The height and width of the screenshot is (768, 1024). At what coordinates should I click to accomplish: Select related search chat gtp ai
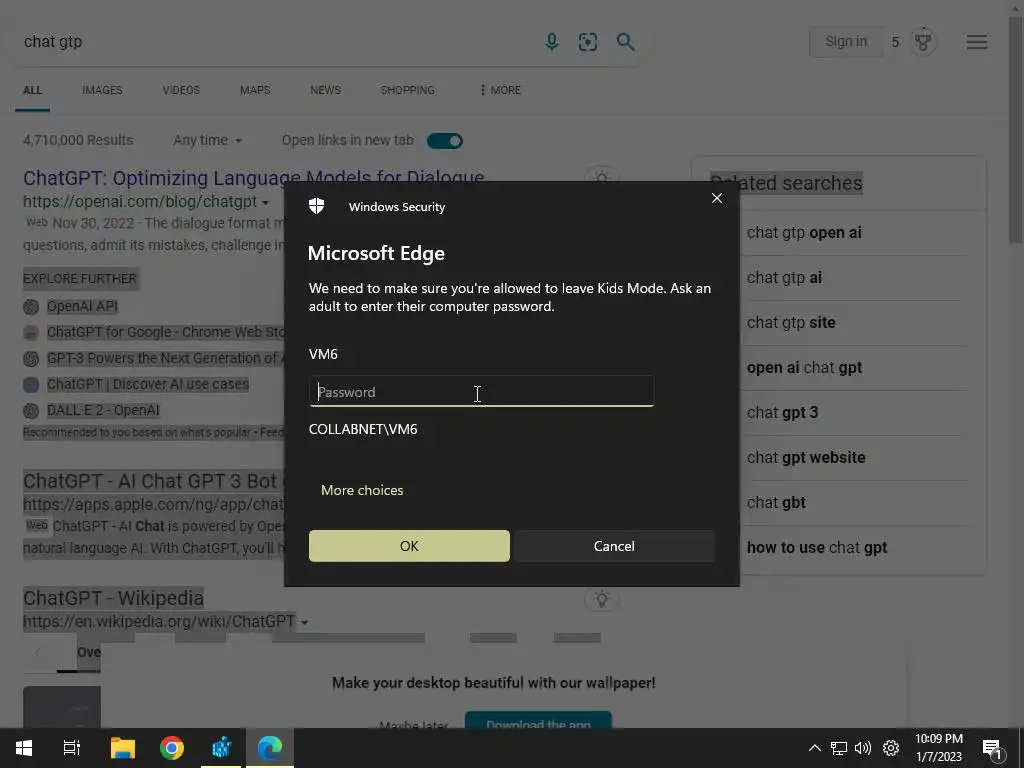(784, 278)
